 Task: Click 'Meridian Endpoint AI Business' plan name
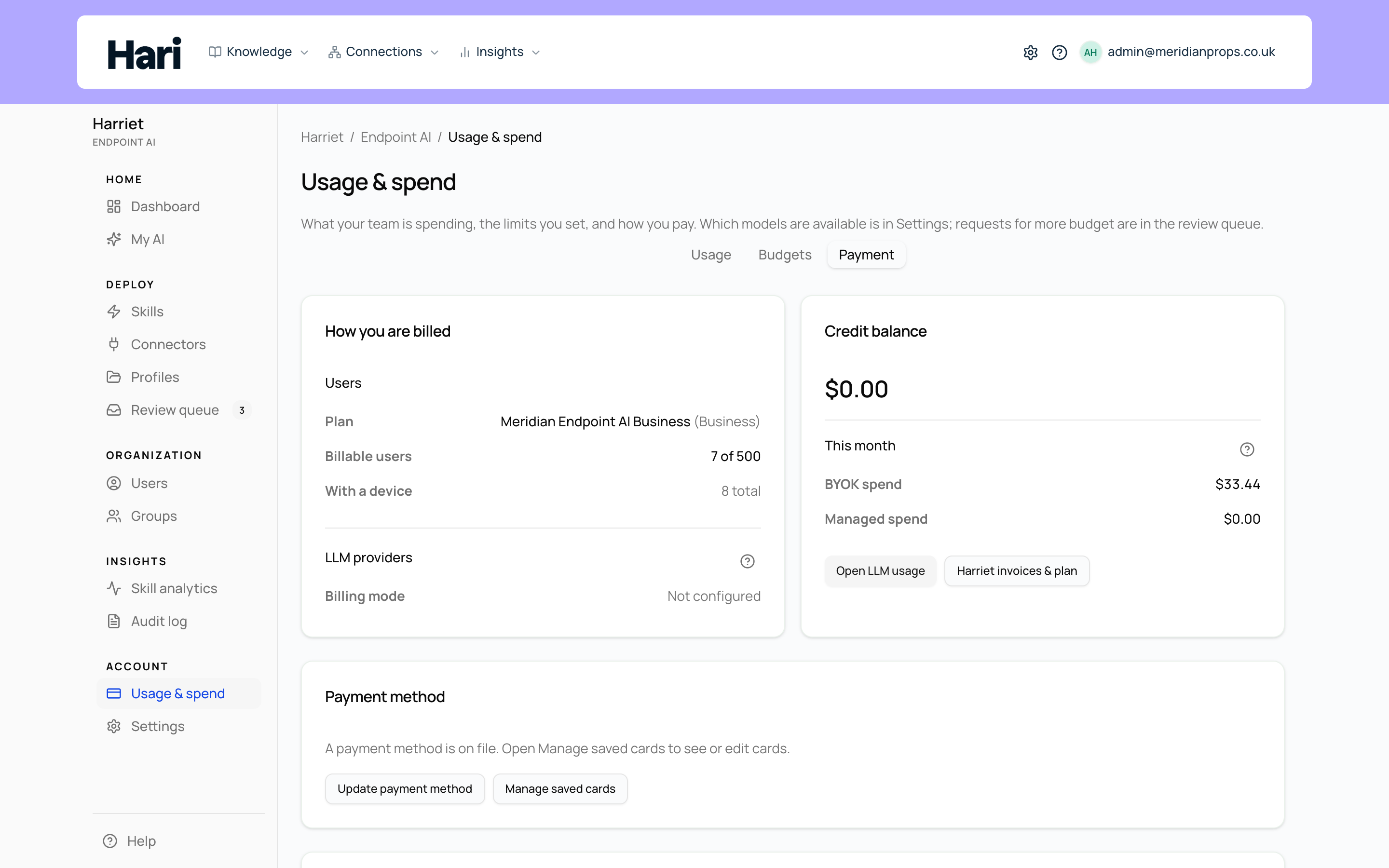[x=595, y=422]
